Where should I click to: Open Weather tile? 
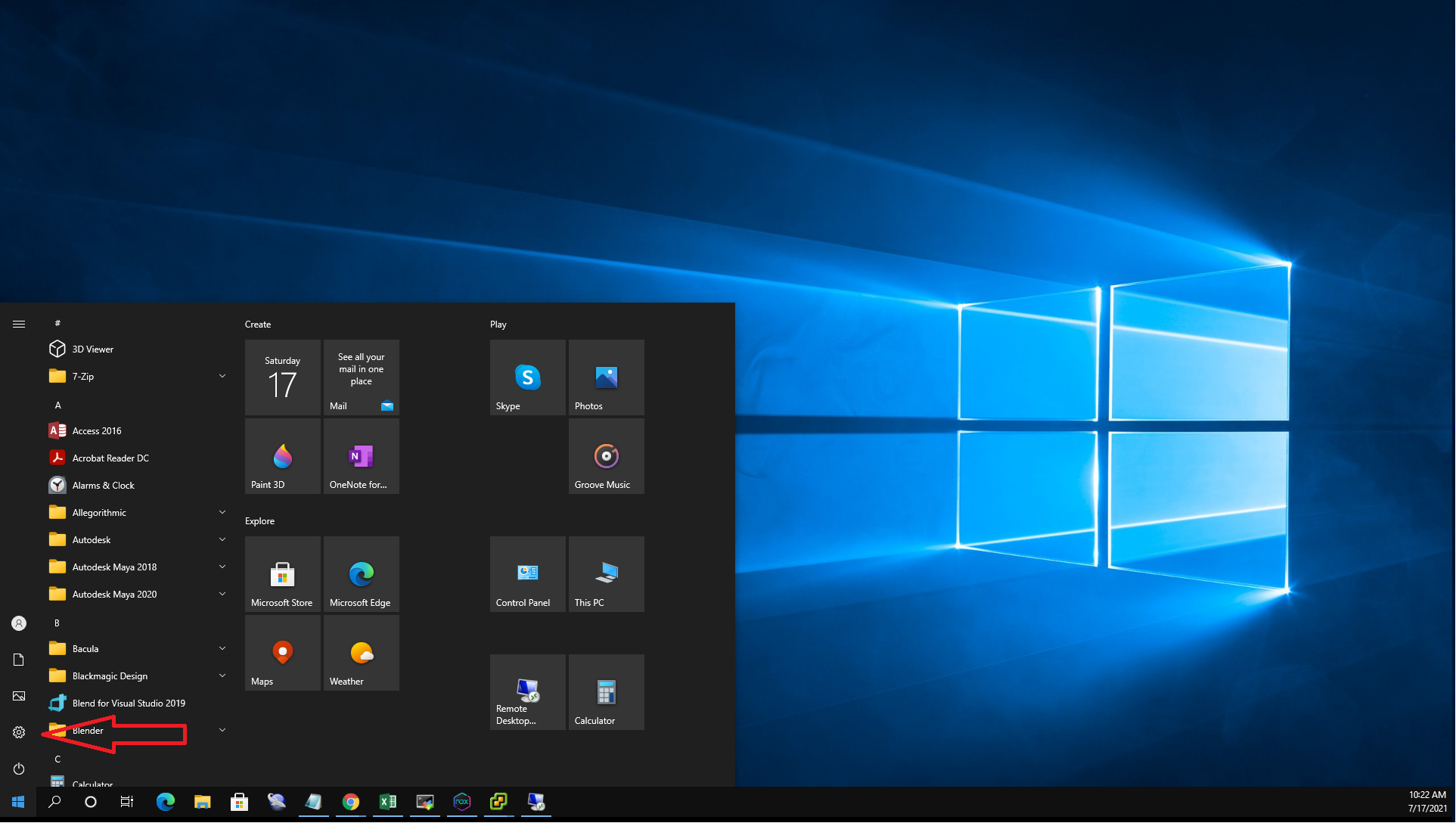click(x=361, y=653)
